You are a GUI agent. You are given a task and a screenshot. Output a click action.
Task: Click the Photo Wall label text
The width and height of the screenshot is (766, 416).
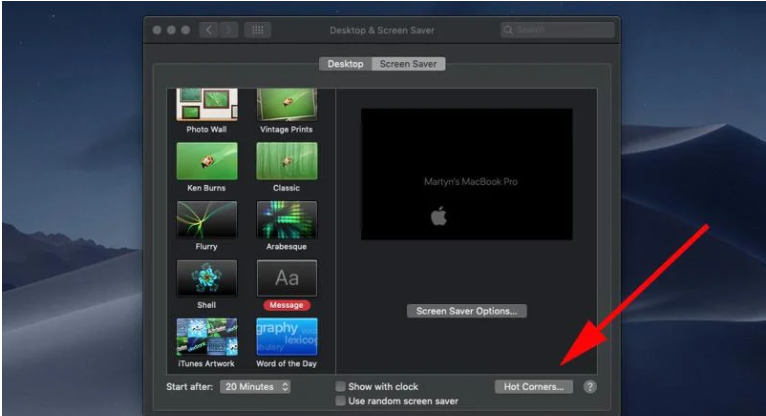tap(206, 129)
